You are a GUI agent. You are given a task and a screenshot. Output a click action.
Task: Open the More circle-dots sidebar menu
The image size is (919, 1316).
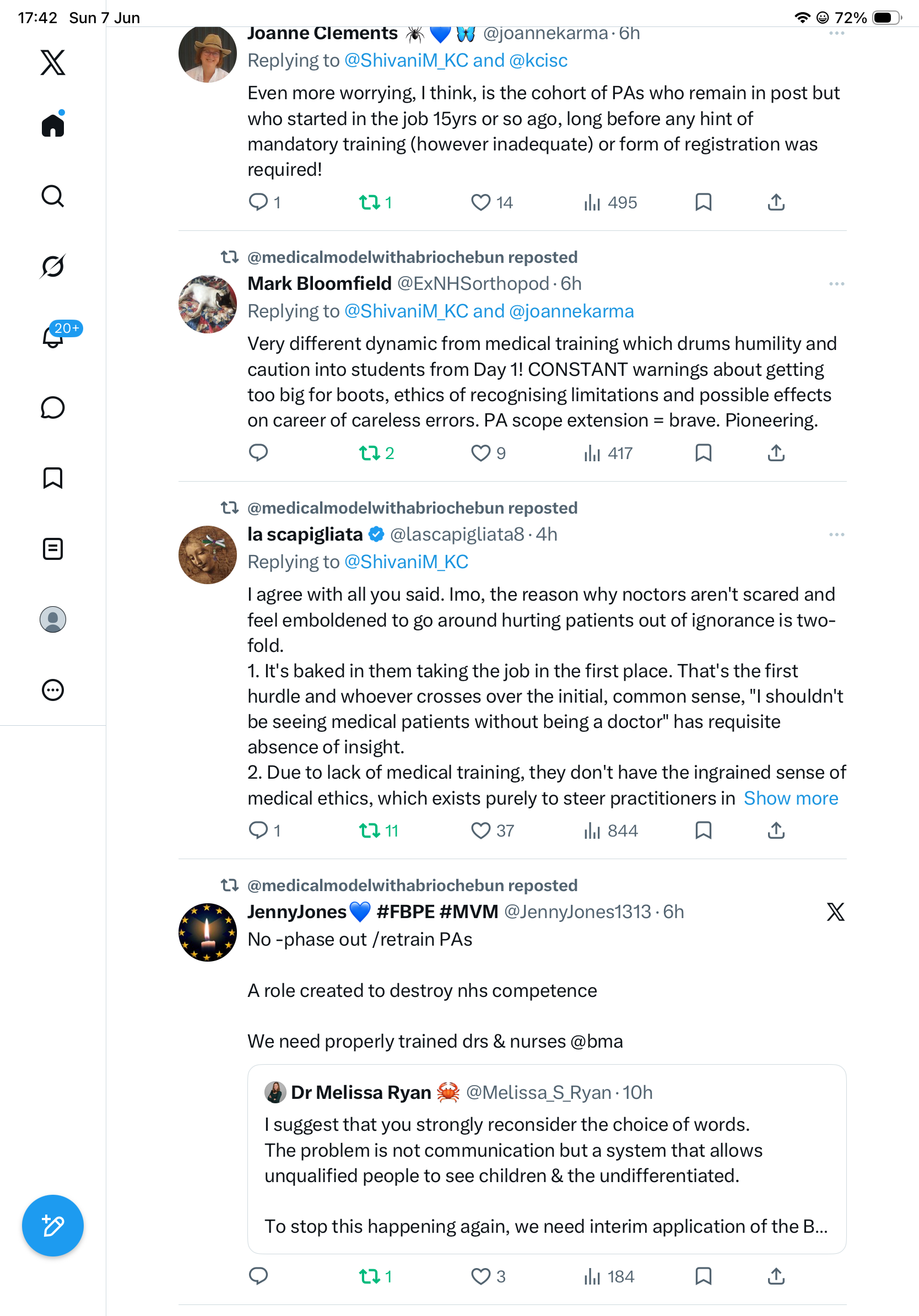[x=53, y=690]
